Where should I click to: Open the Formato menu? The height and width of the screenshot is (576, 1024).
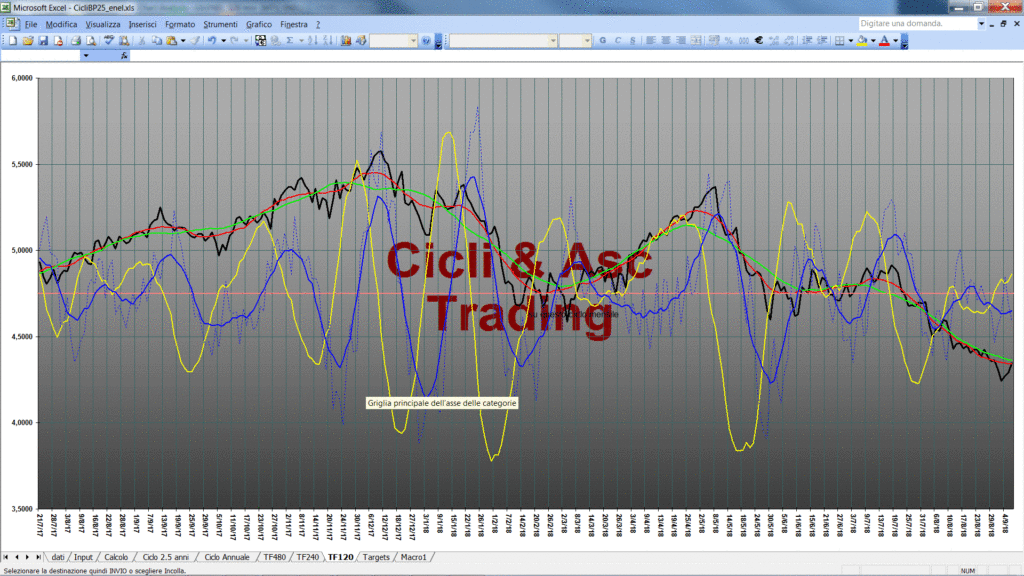(x=180, y=24)
